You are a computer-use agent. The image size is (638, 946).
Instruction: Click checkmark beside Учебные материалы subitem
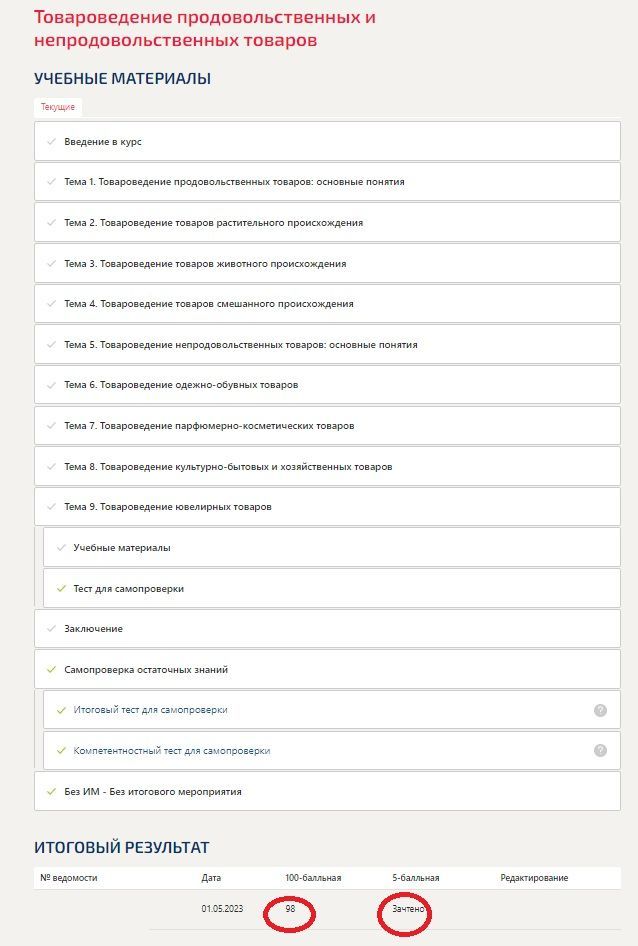point(60,548)
